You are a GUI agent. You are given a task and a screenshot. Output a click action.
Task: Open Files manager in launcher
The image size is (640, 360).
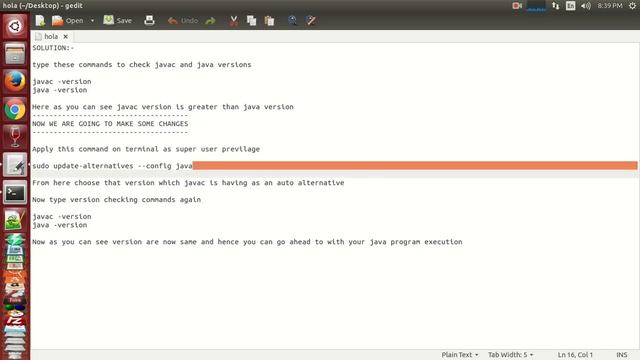click(15, 53)
